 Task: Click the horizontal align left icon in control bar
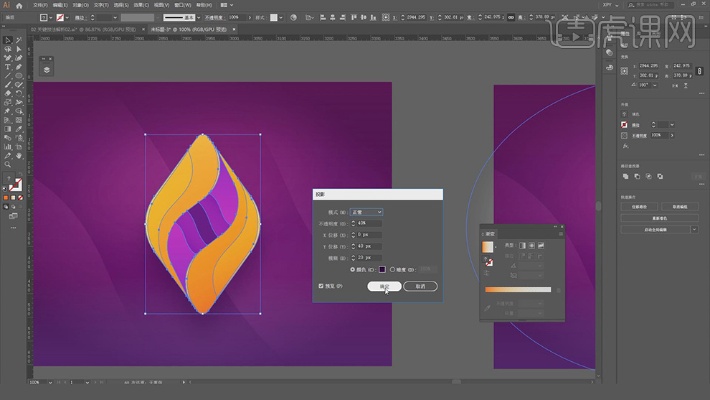click(x=323, y=17)
